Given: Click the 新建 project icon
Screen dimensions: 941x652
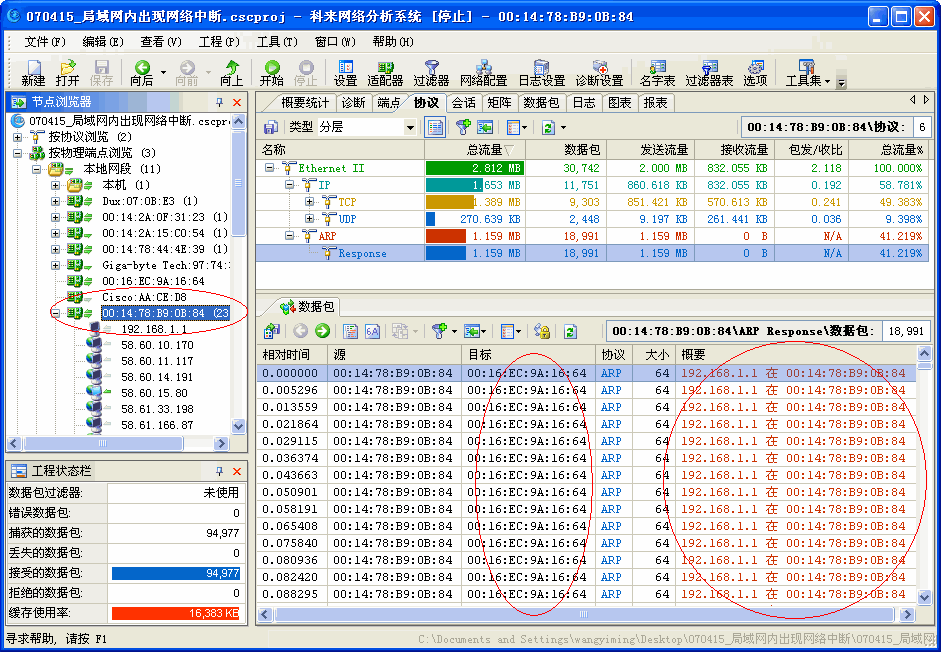Looking at the screenshot, I should tap(32, 70).
